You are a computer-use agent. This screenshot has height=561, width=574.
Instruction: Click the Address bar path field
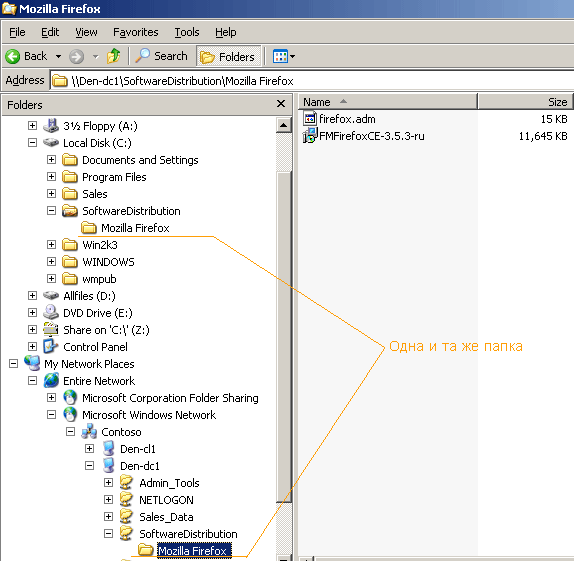(312, 81)
